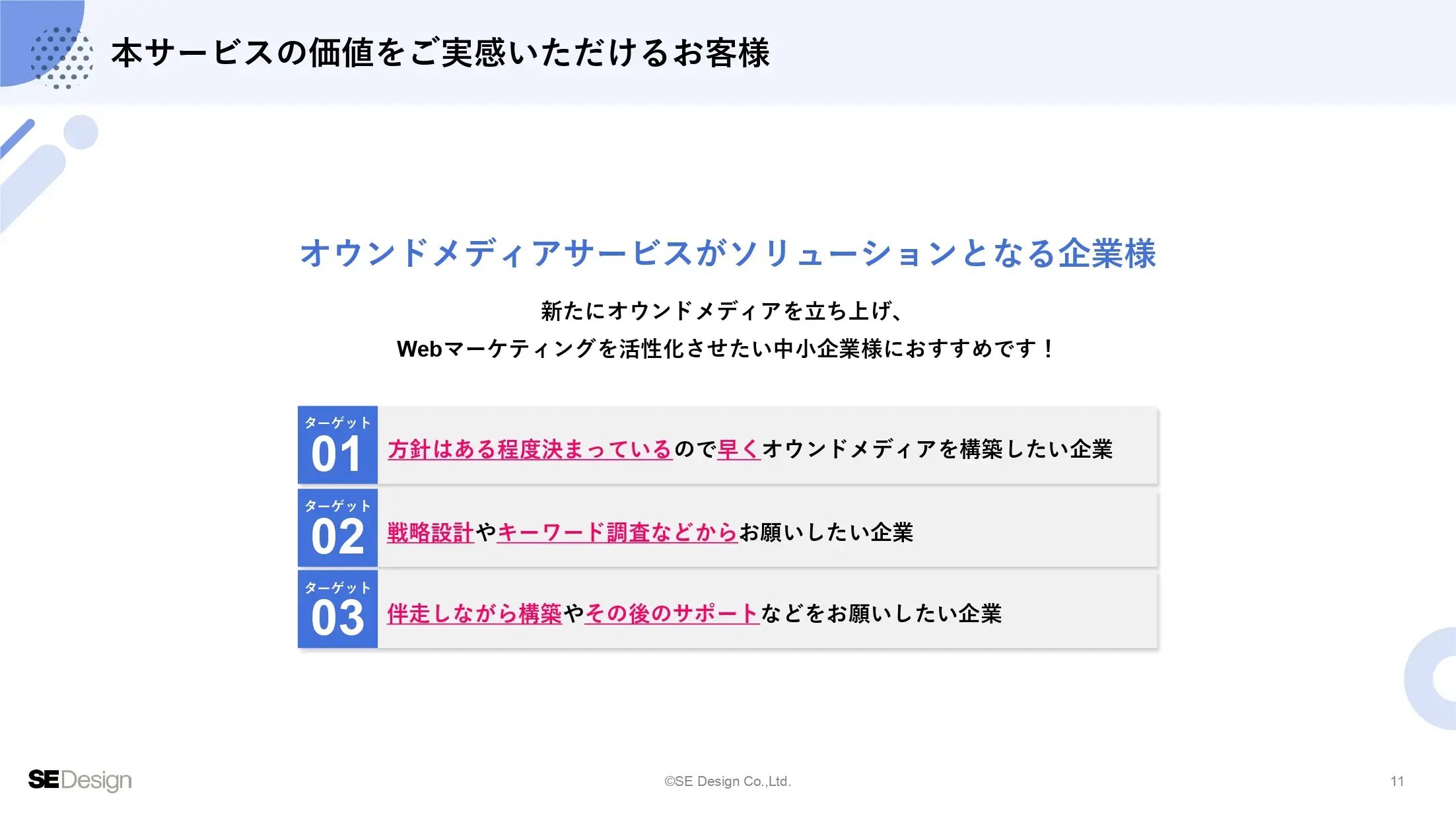
Task: Select the slide title 本サービスの価値をご実感いただけるお客様
Action: click(x=440, y=53)
